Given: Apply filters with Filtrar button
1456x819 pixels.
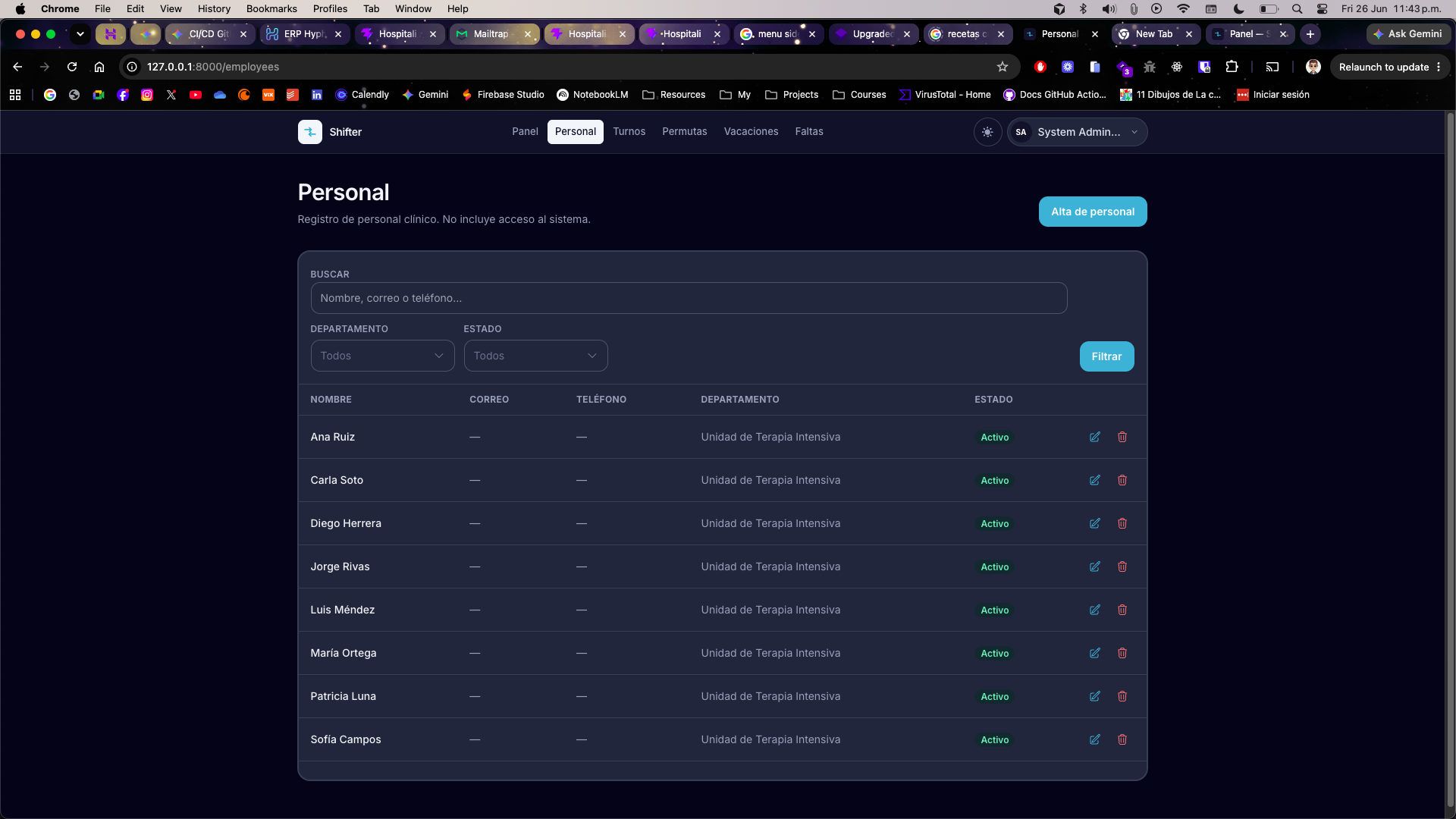Looking at the screenshot, I should (1106, 356).
